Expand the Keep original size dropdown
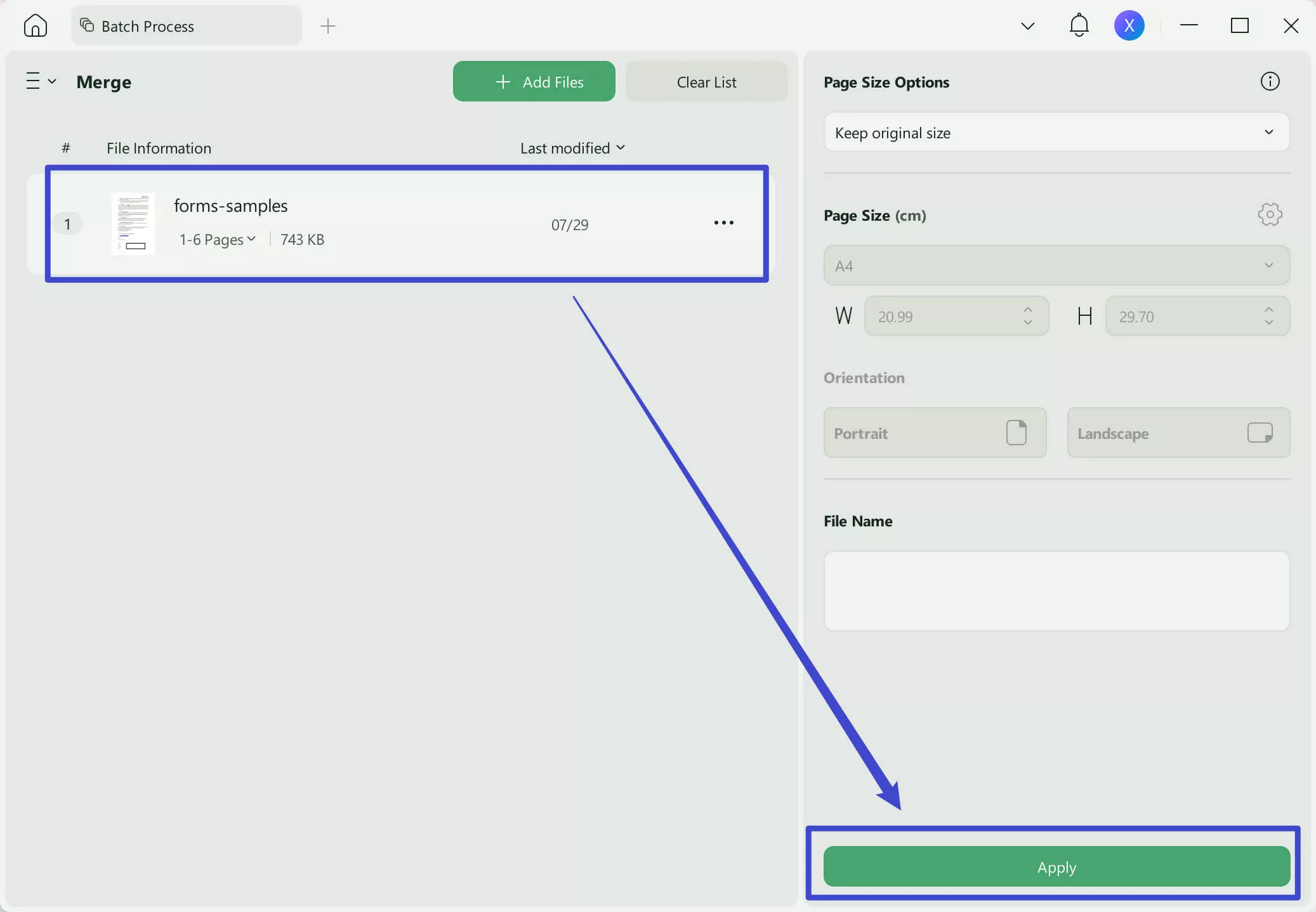This screenshot has width=1316, height=912. 1056,133
